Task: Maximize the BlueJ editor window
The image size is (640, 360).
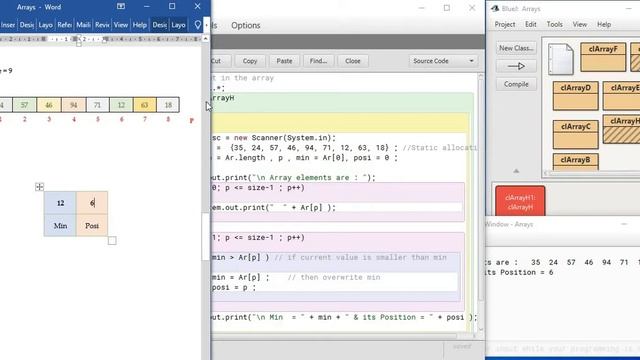Action: click(447, 8)
